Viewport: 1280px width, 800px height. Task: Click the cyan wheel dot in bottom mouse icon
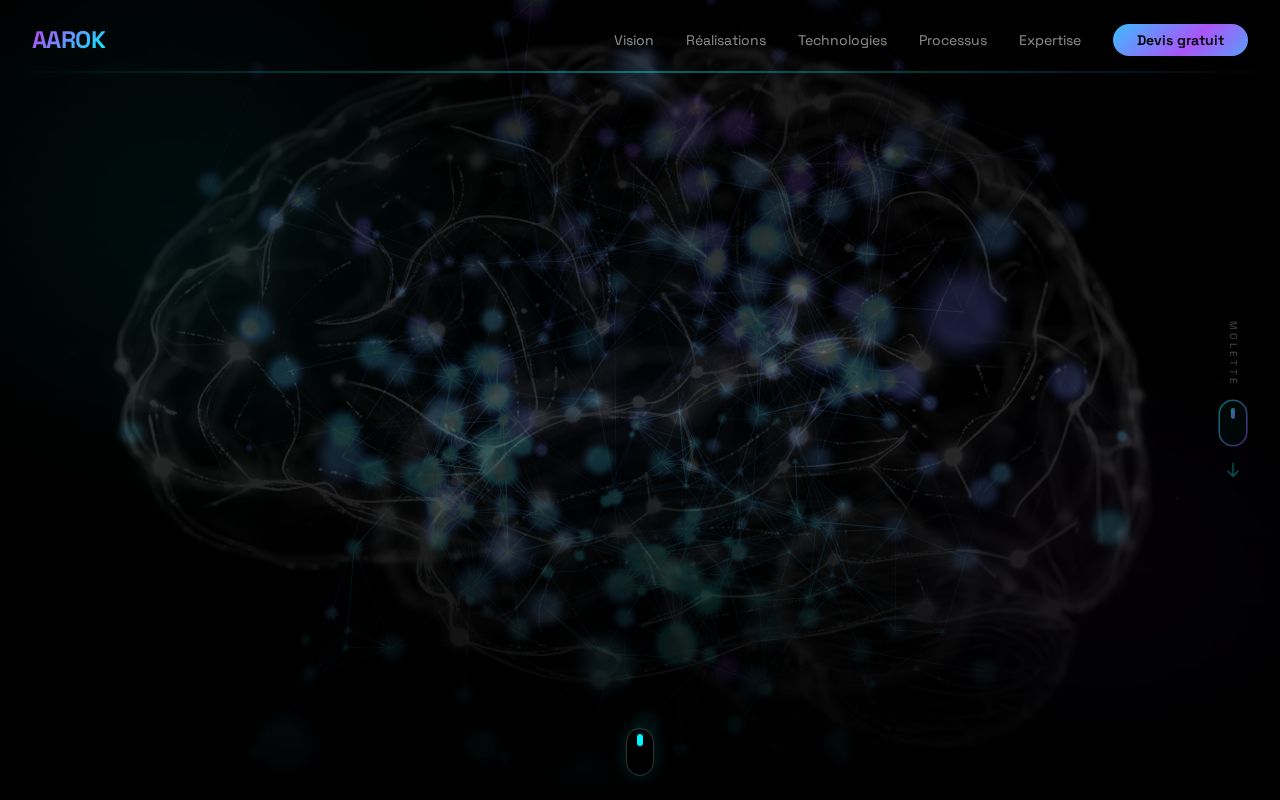pos(640,740)
